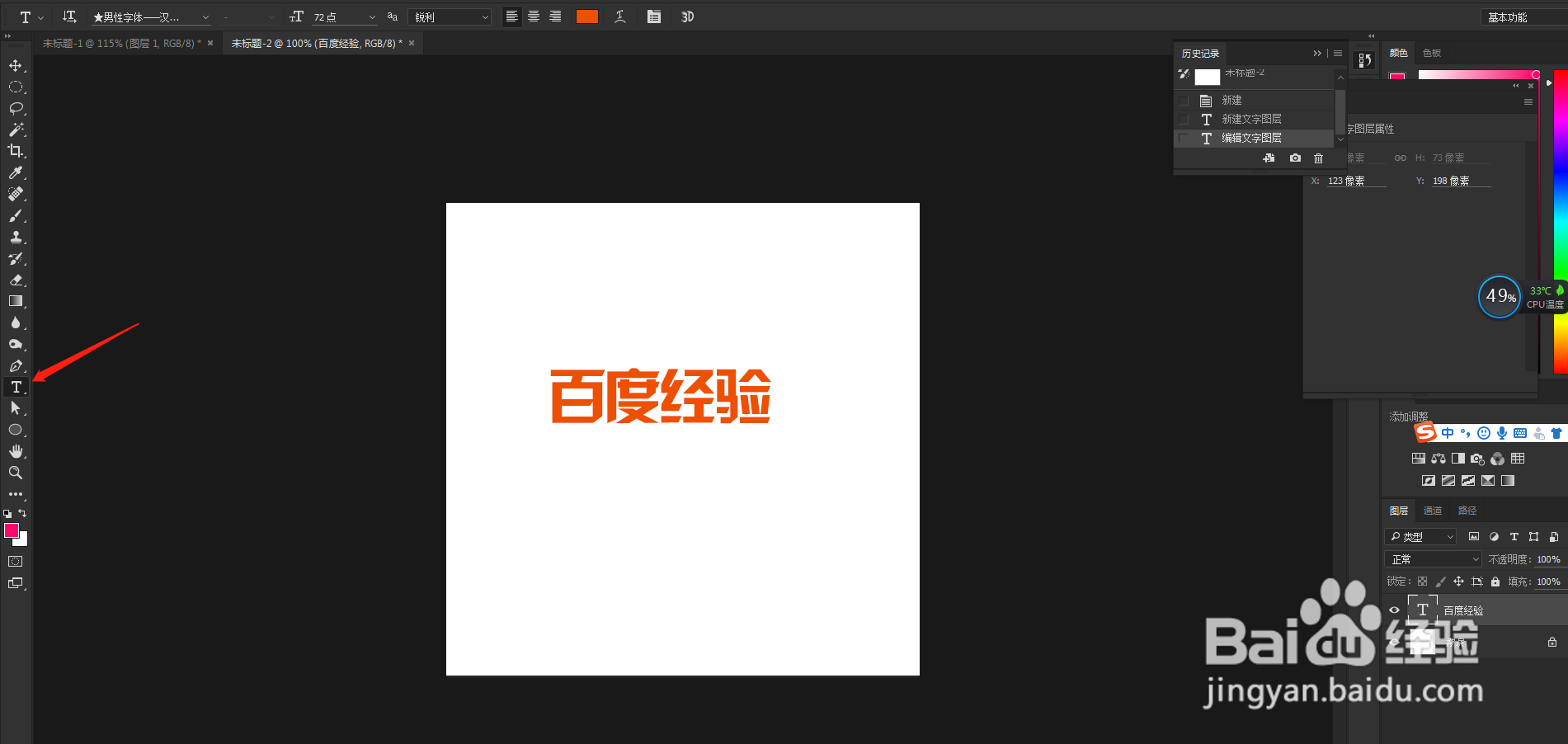
Task: Toggle lock transparent pixels
Action: pos(1422,582)
